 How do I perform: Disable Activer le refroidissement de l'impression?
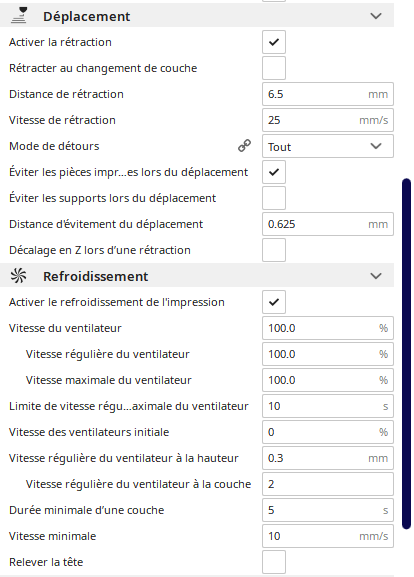click(274, 302)
